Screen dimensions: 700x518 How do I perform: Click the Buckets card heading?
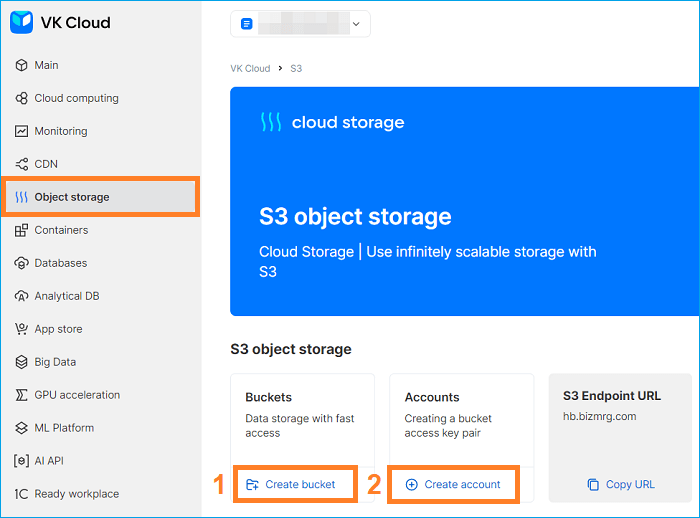[x=268, y=397]
